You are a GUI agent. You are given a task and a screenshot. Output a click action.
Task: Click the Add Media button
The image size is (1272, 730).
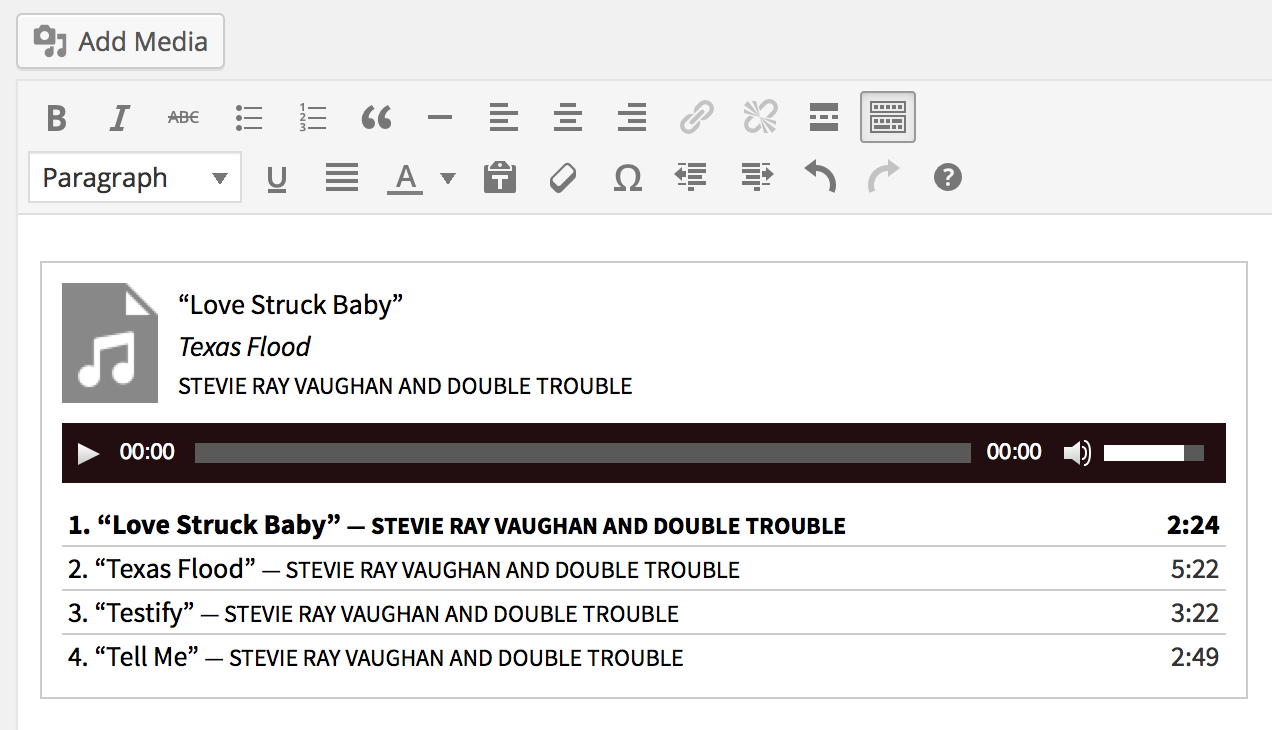coord(121,42)
